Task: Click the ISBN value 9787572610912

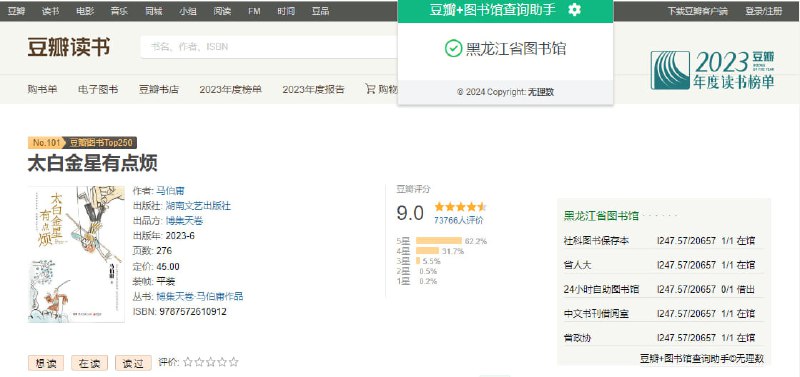Action: pyautogui.click(x=193, y=312)
